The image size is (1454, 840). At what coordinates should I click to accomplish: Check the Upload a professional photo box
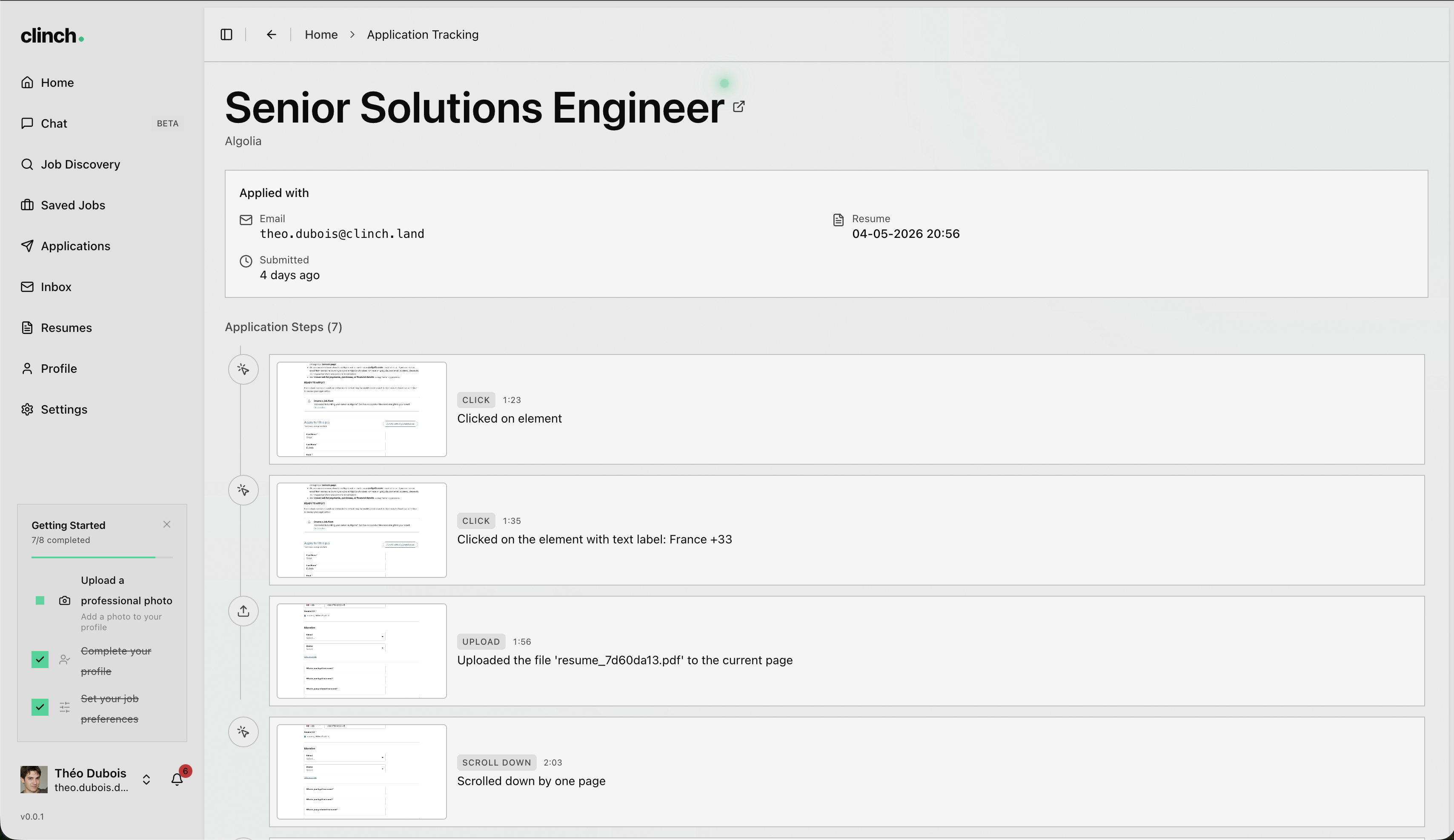pyautogui.click(x=40, y=600)
